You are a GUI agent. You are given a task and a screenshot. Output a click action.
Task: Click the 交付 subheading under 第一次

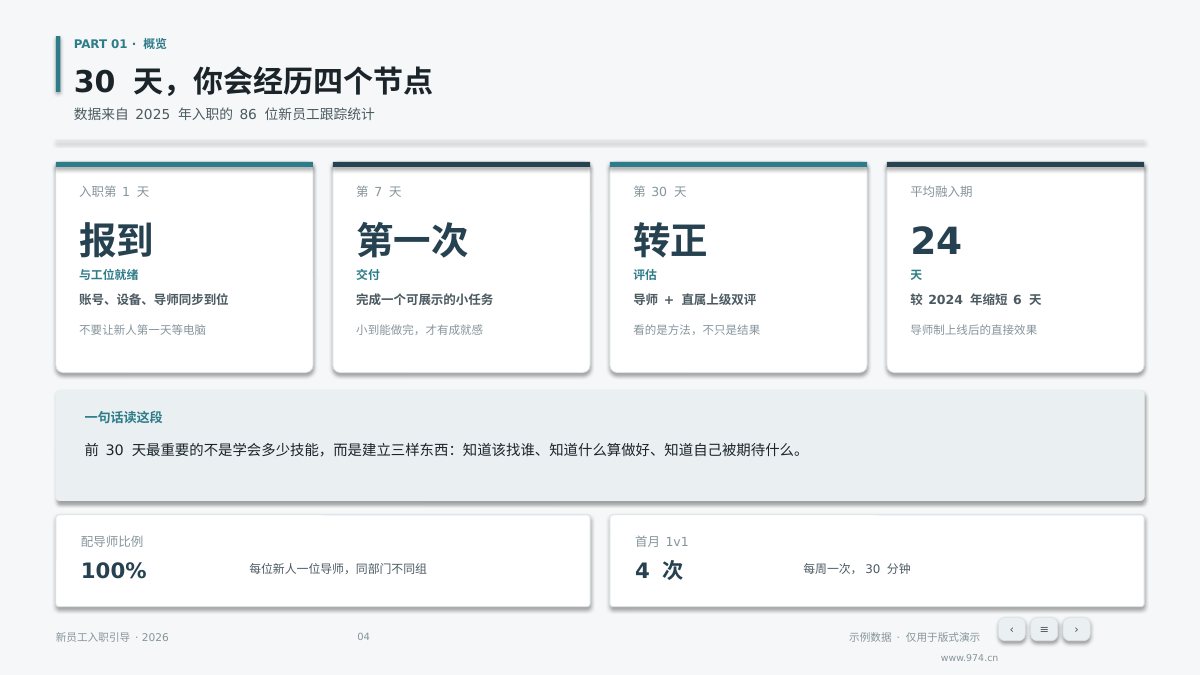[x=368, y=274]
